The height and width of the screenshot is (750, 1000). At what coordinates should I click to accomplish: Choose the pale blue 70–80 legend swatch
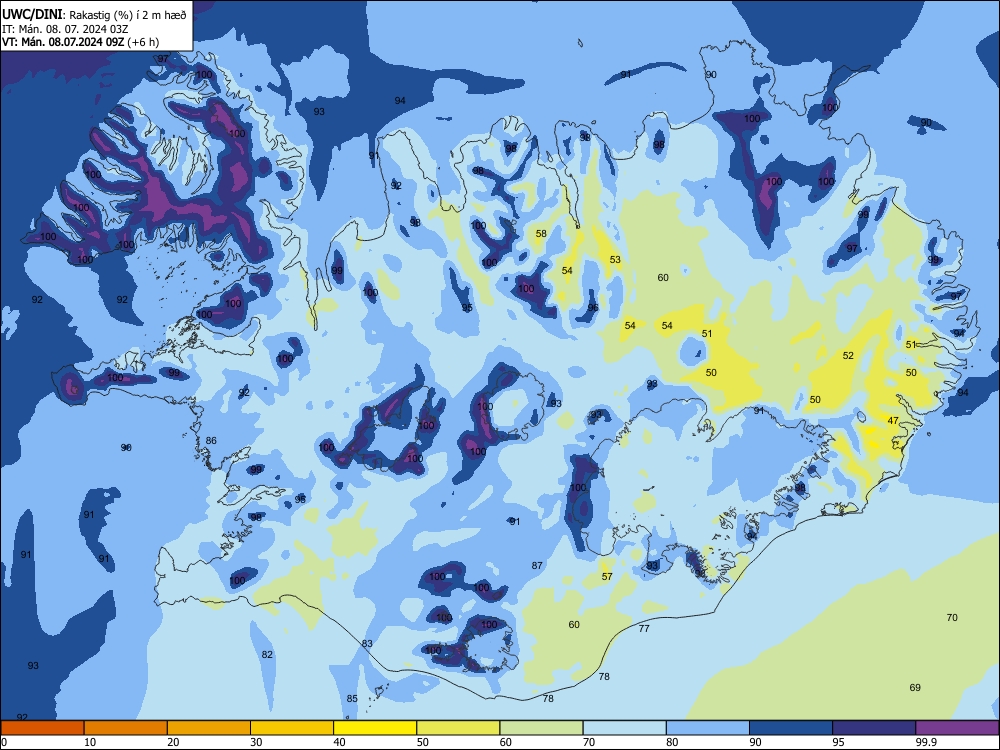coord(625,728)
